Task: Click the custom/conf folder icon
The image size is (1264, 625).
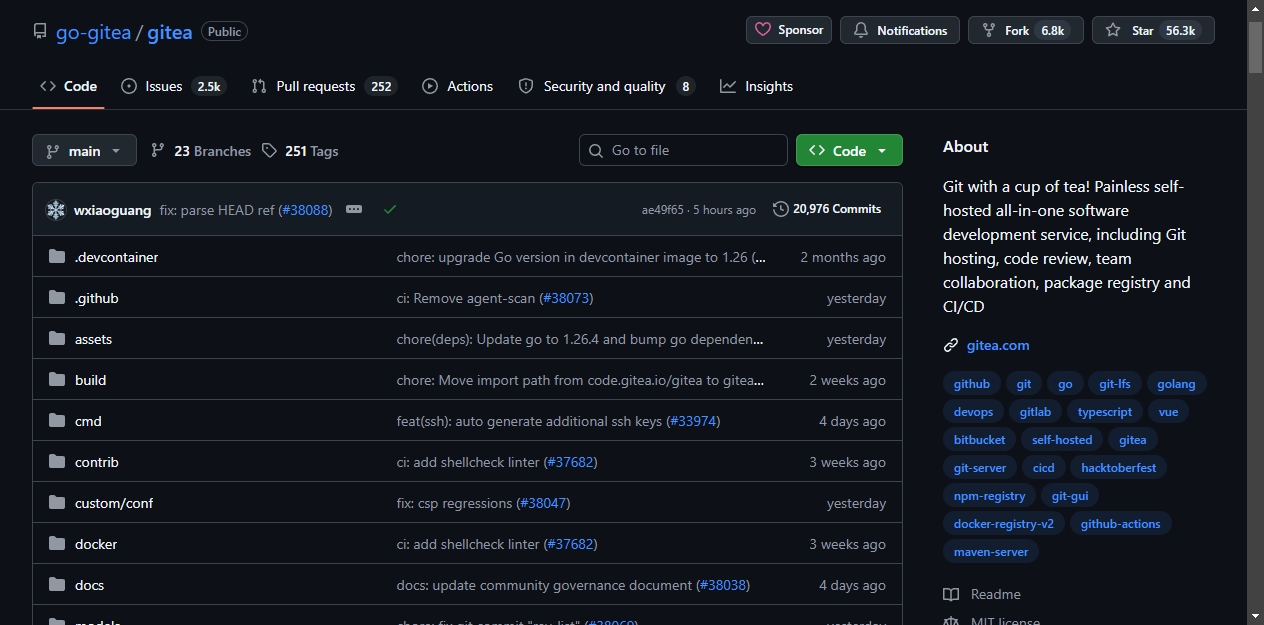Action: click(x=57, y=503)
